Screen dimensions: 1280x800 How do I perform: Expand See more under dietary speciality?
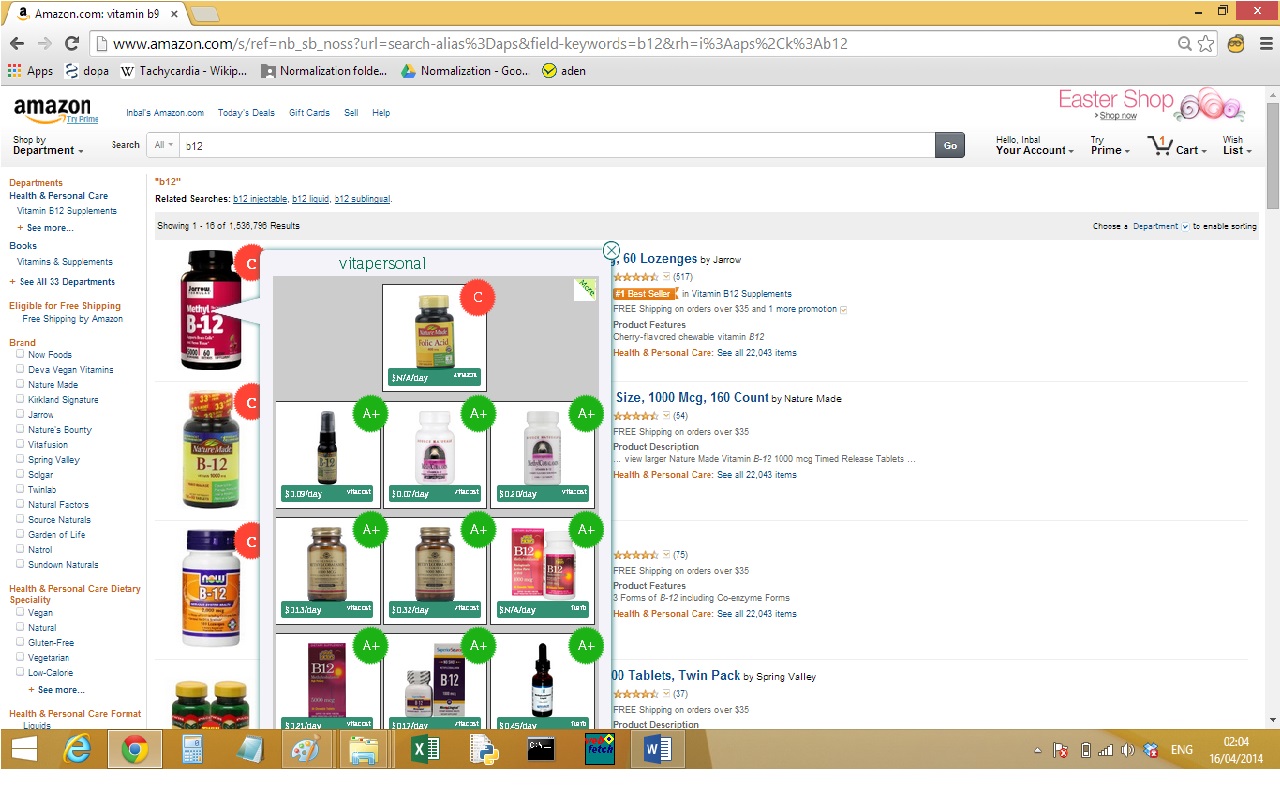coord(61,690)
